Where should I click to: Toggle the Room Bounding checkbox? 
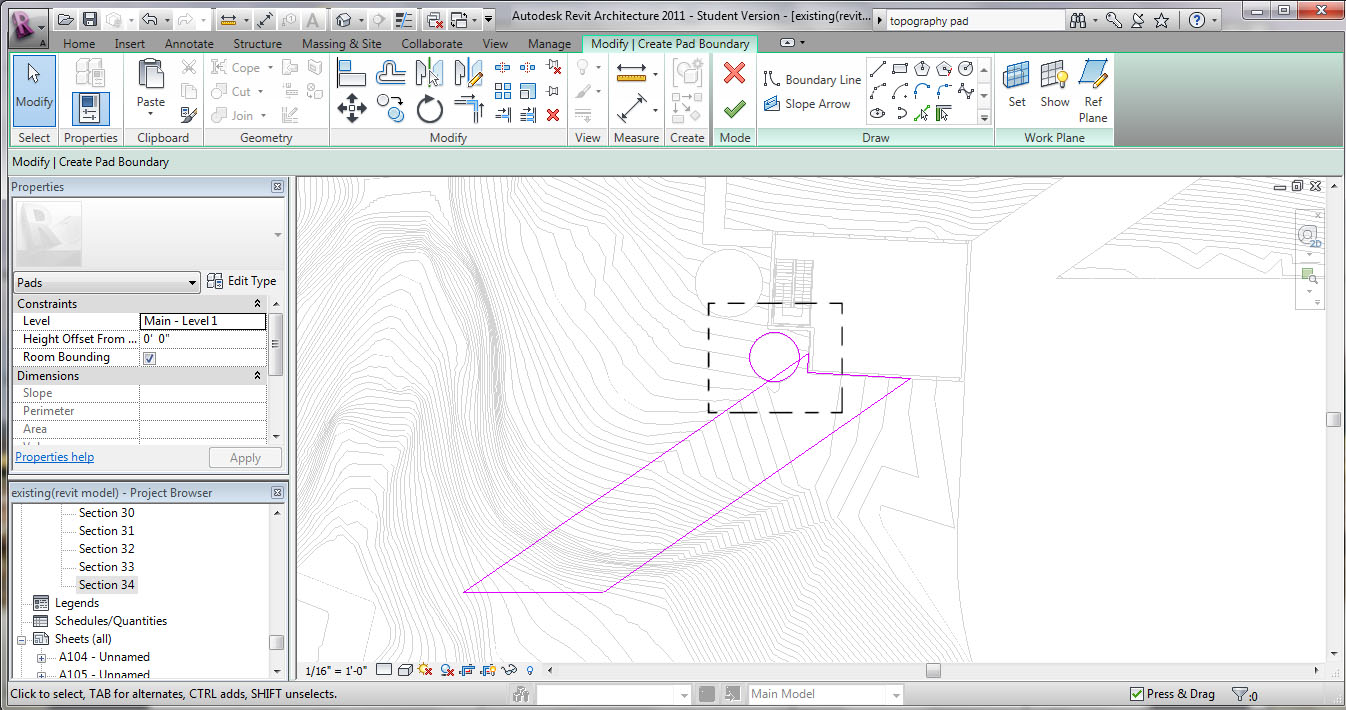(150, 358)
